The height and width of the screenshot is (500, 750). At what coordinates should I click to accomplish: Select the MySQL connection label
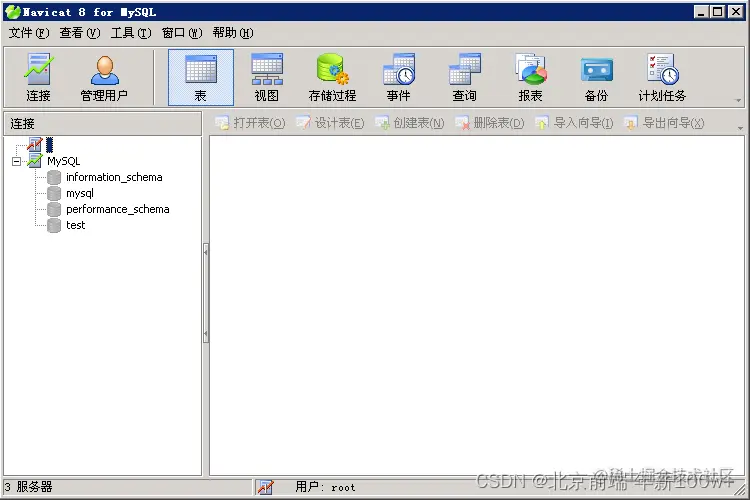click(64, 161)
